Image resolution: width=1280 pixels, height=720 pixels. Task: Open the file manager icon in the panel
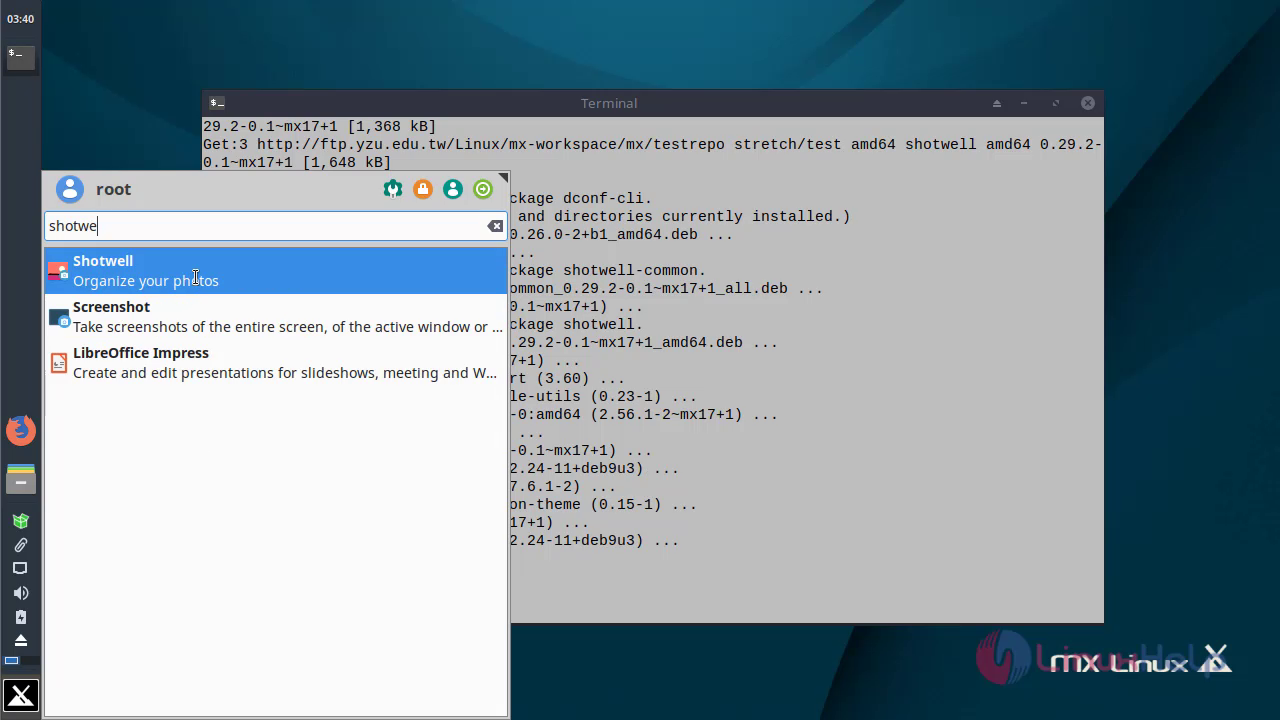click(x=21, y=479)
